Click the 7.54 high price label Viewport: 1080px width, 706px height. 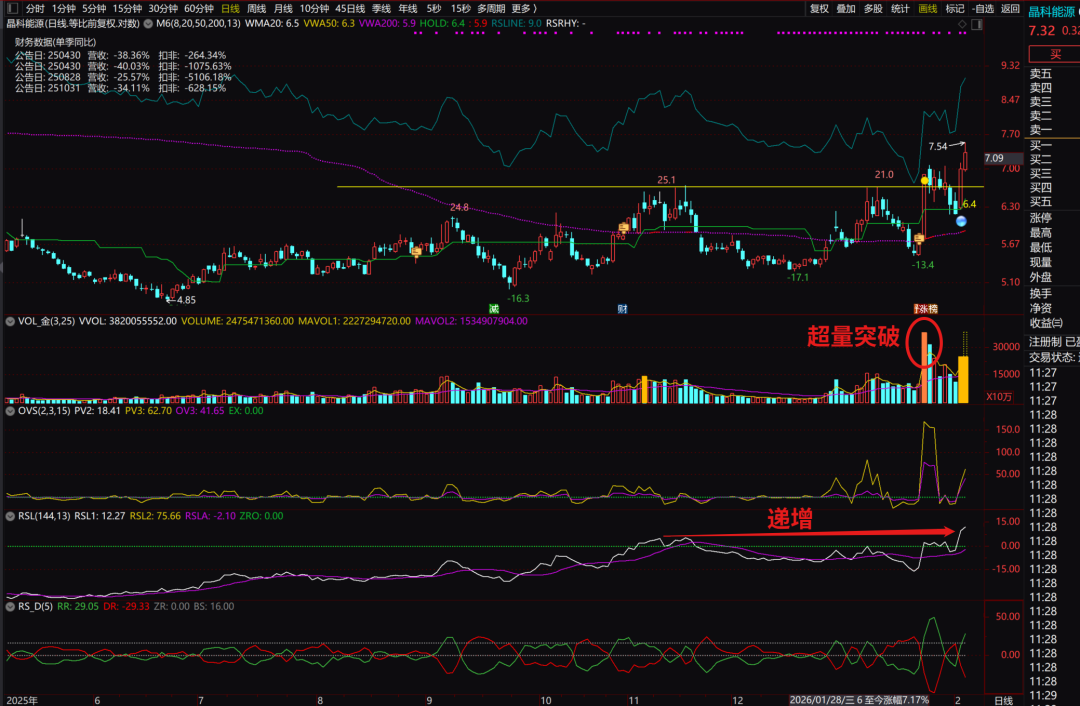pyautogui.click(x=937, y=146)
